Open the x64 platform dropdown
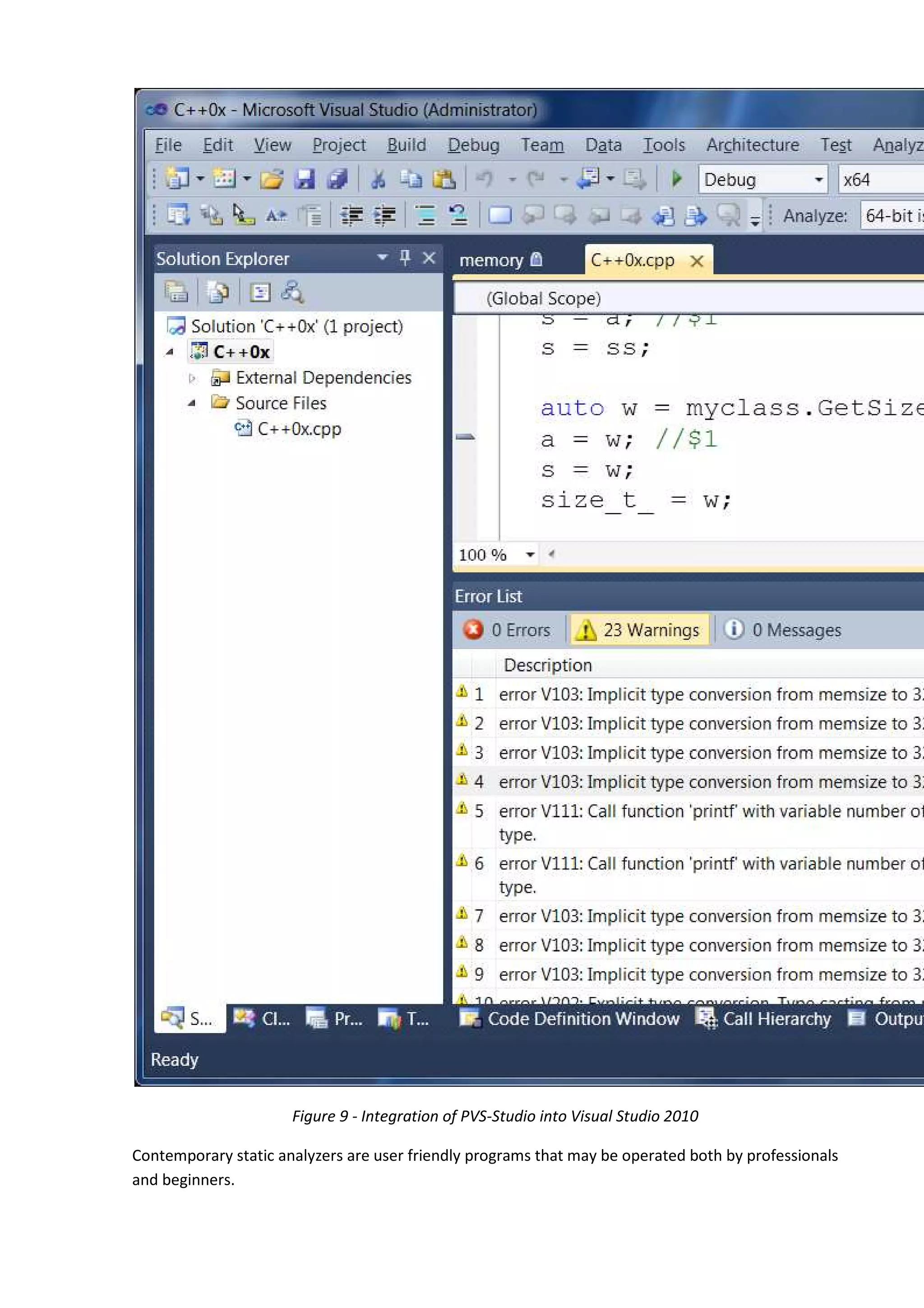Viewport: 924px width, 1308px height. pyautogui.click(x=881, y=180)
